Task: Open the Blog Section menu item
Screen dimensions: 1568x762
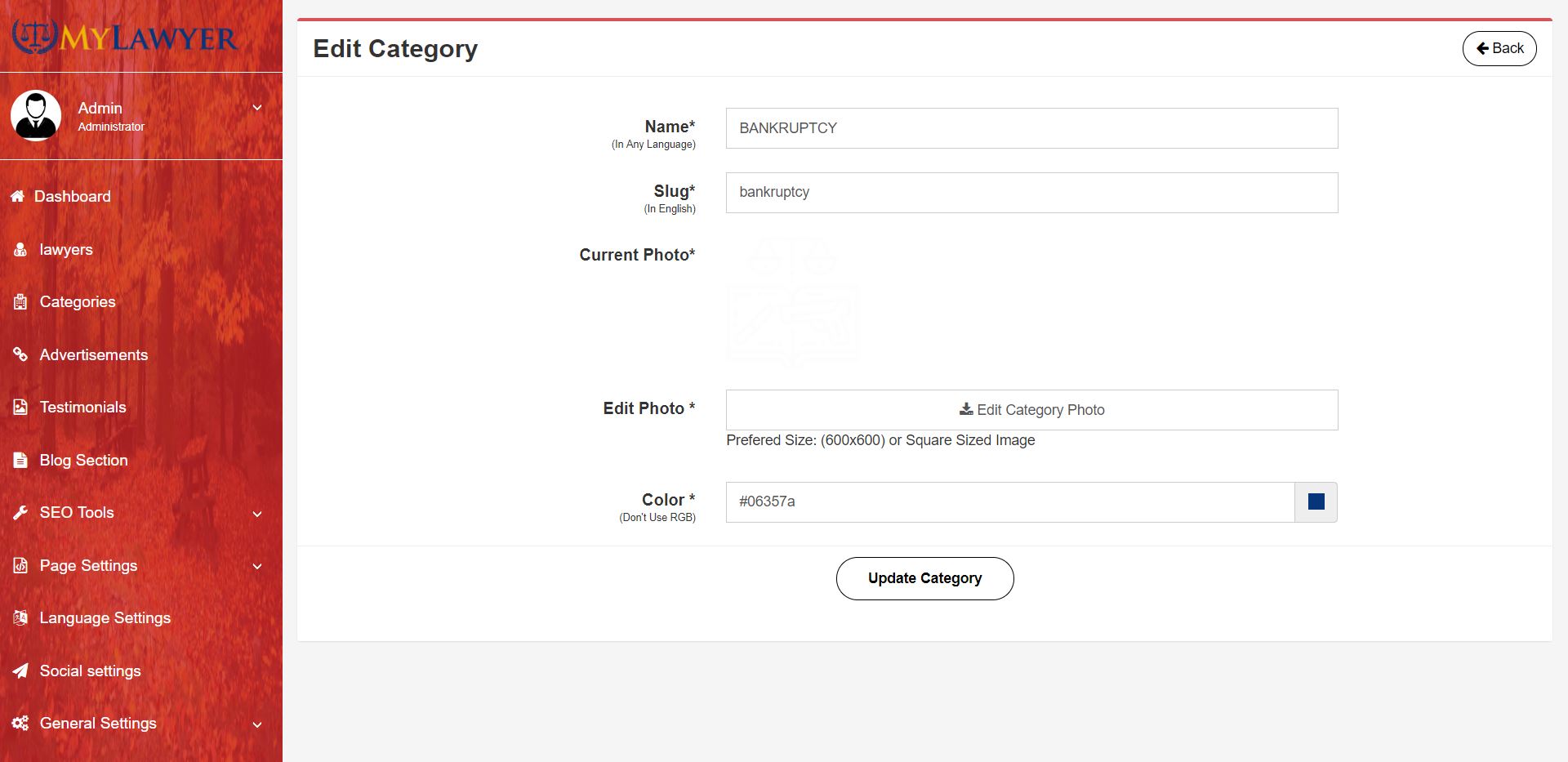Action: pyautogui.click(x=83, y=461)
